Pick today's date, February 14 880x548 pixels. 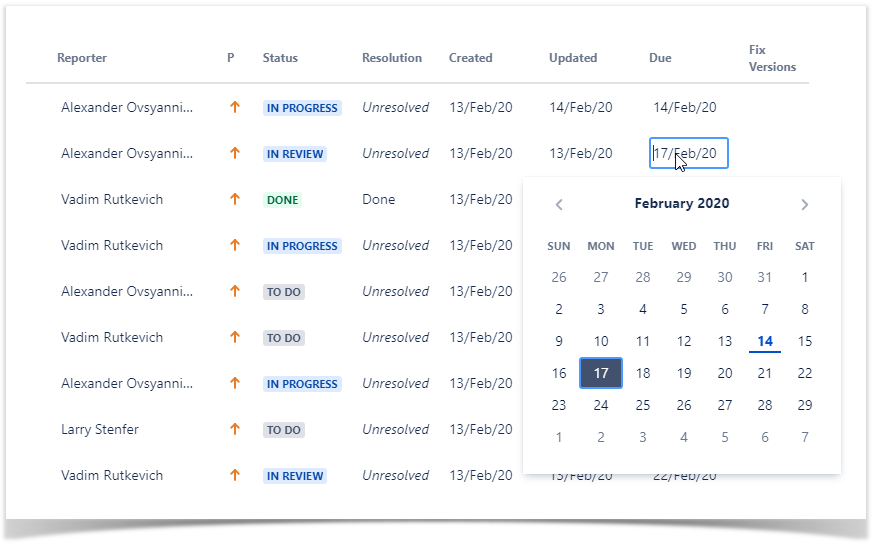[765, 341]
